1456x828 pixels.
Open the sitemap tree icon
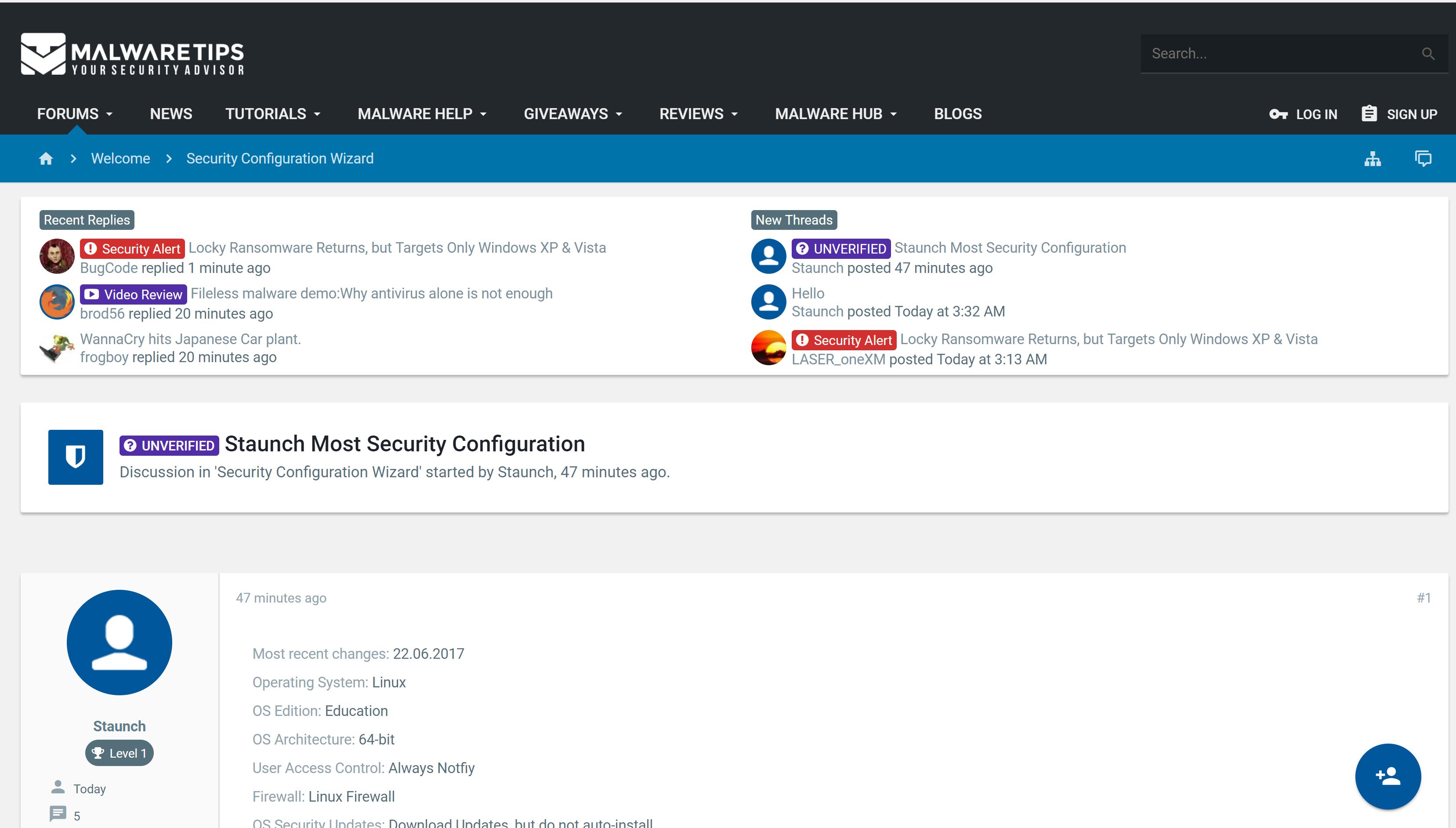tap(1373, 159)
